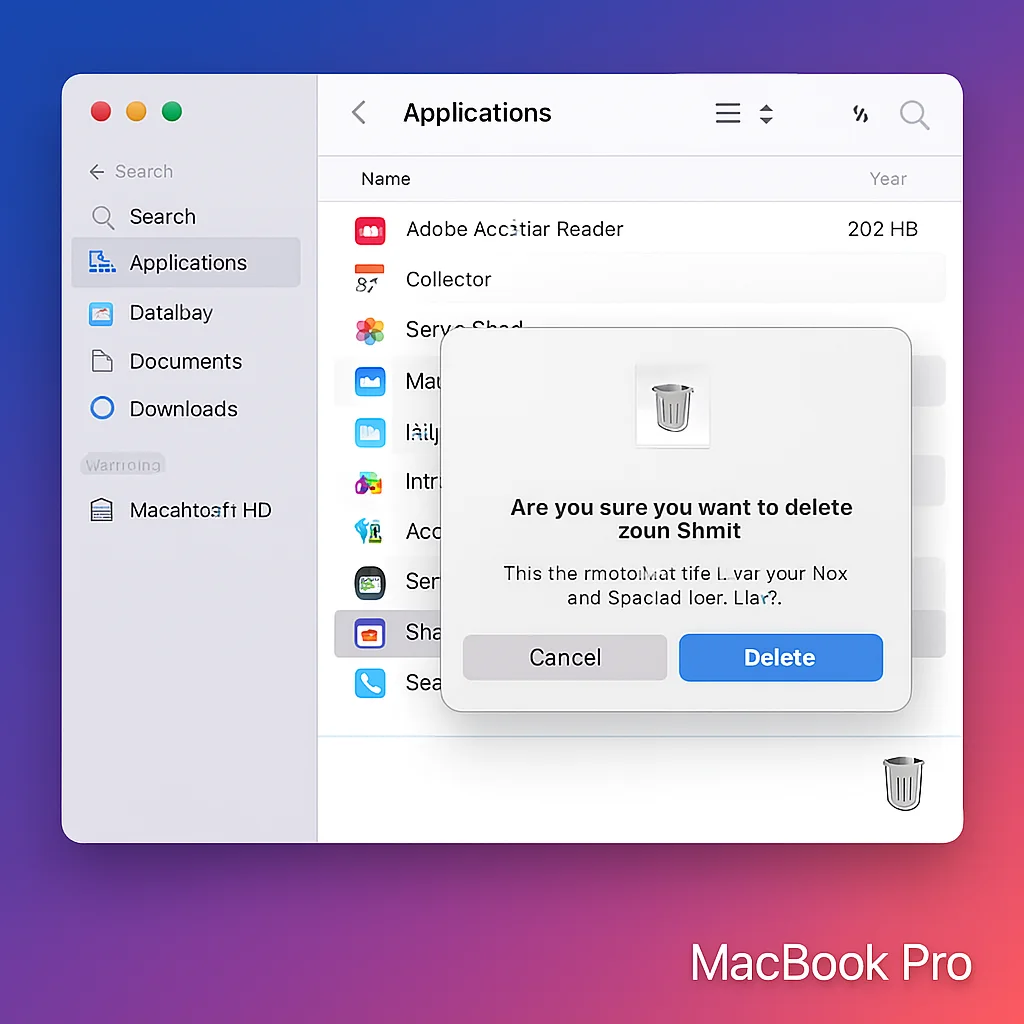Viewport: 1024px width, 1024px height.
Task: Select Macahtosft HD drive in sidebar
Action: (x=199, y=510)
